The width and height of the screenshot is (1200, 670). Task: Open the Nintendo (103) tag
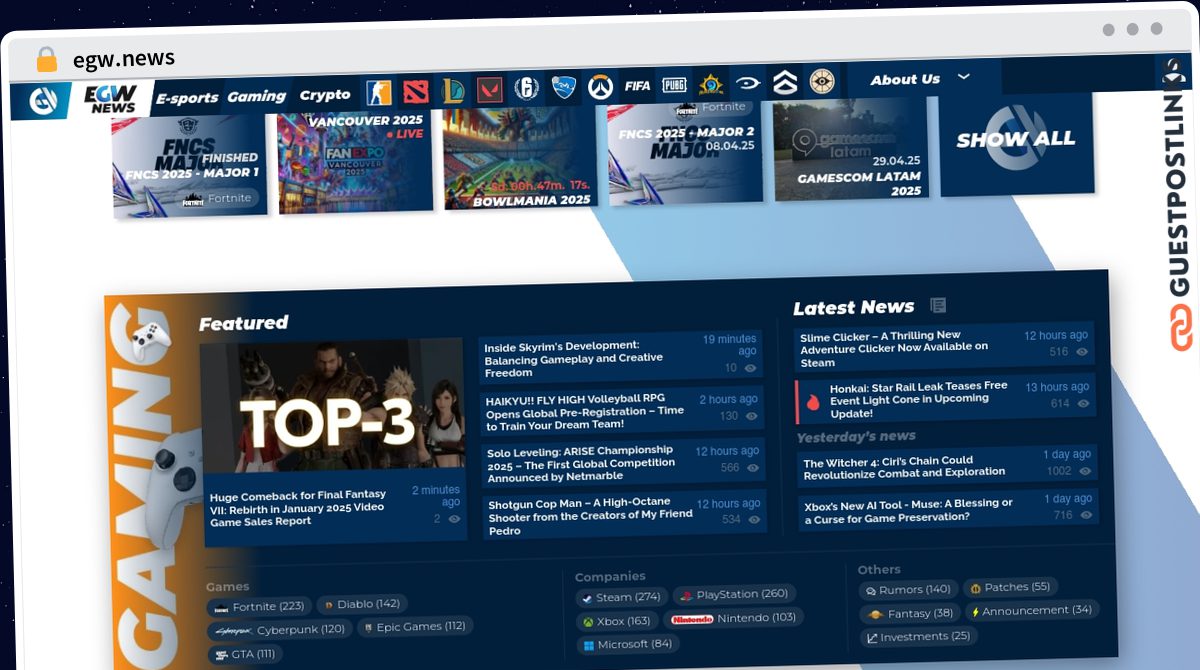coord(734,618)
